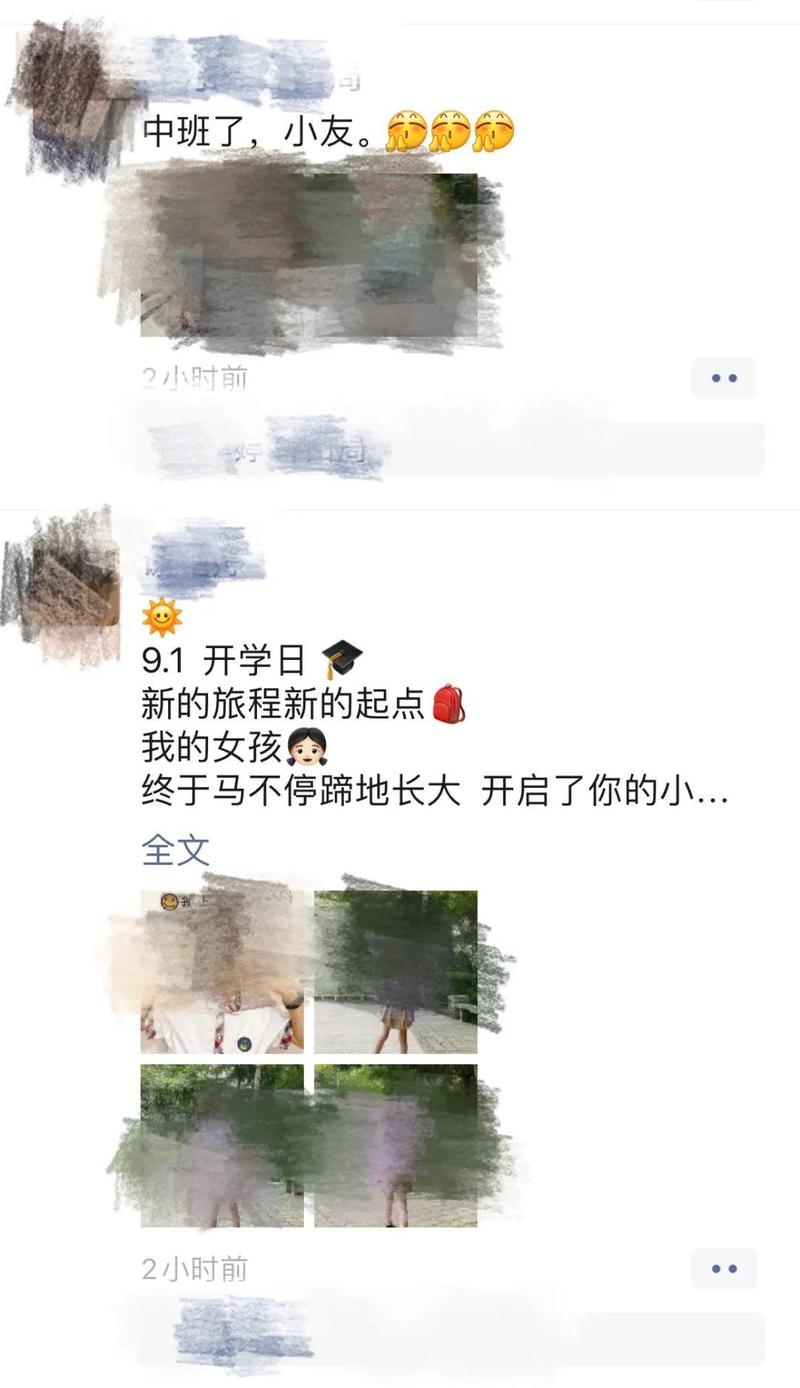The image size is (800, 1388).
Task: Open top-right photo in 开学日 post
Action: (396, 972)
